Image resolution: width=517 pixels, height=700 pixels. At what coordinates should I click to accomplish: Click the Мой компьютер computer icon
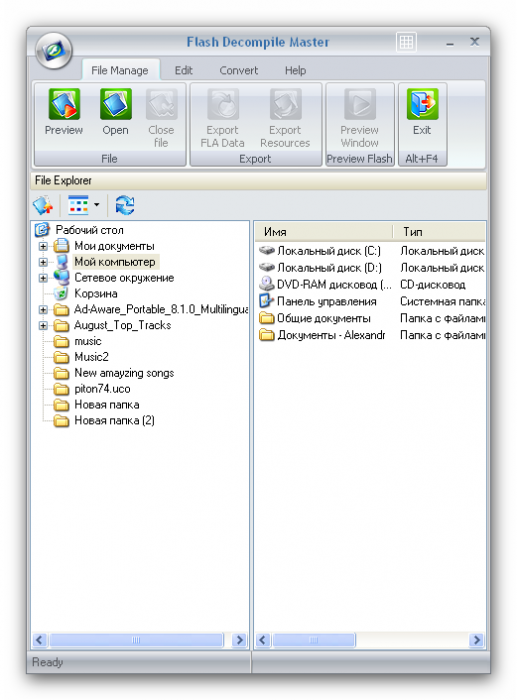click(61, 262)
